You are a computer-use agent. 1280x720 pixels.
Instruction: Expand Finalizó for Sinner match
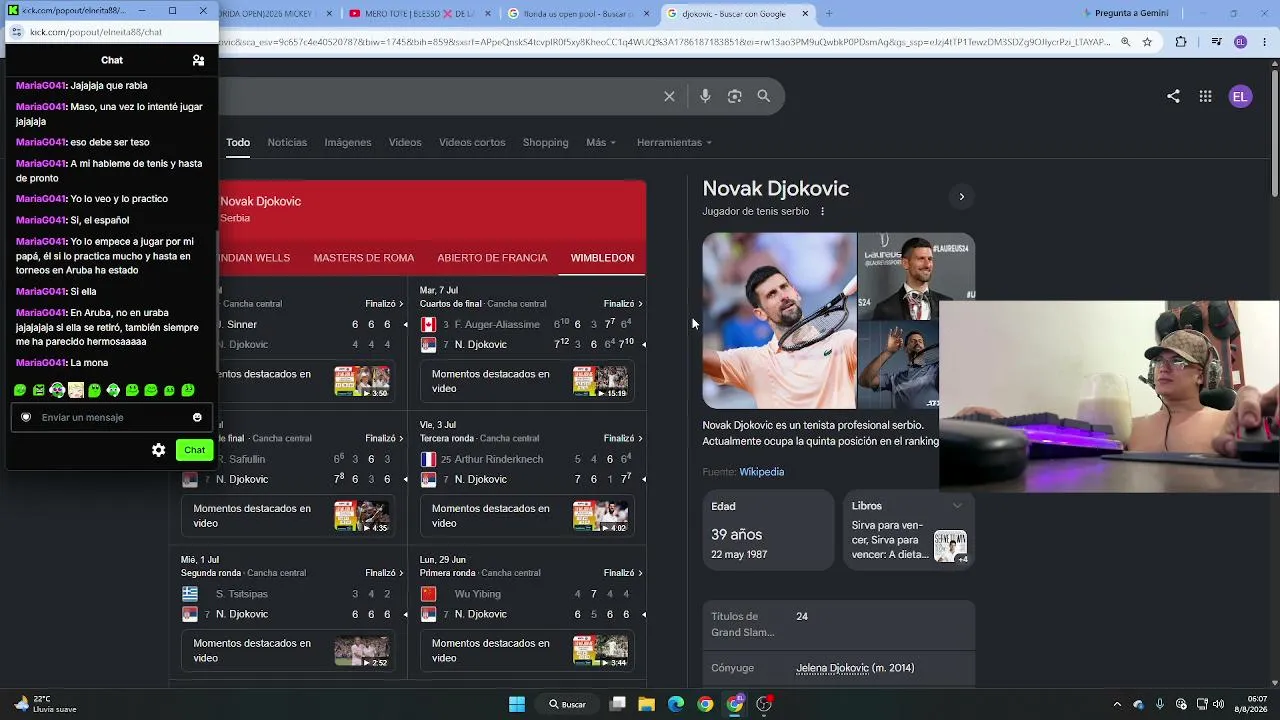pos(384,303)
